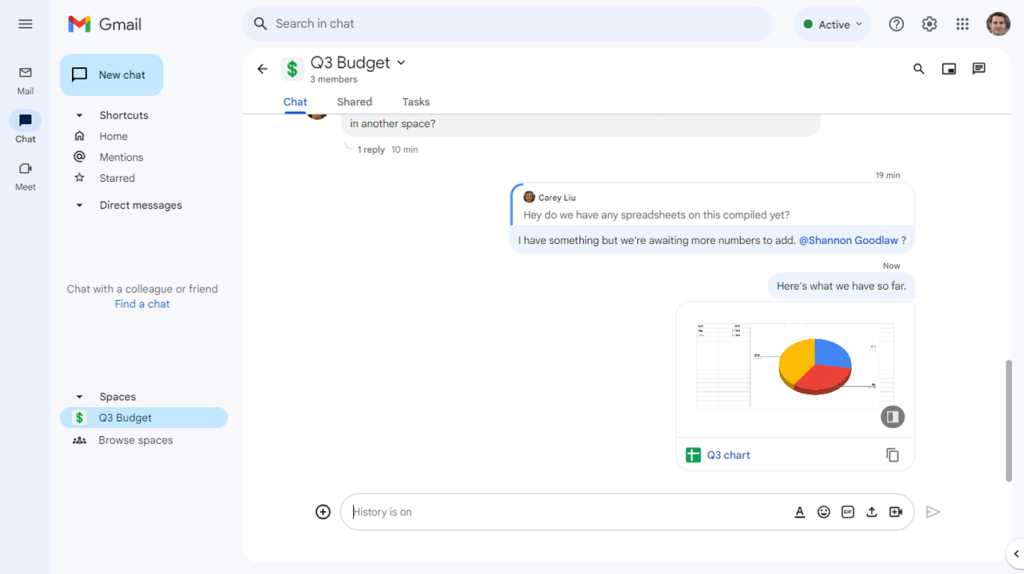Image resolution: width=1024 pixels, height=574 pixels.
Task: Open the emoji picker in message box
Action: tap(824, 512)
